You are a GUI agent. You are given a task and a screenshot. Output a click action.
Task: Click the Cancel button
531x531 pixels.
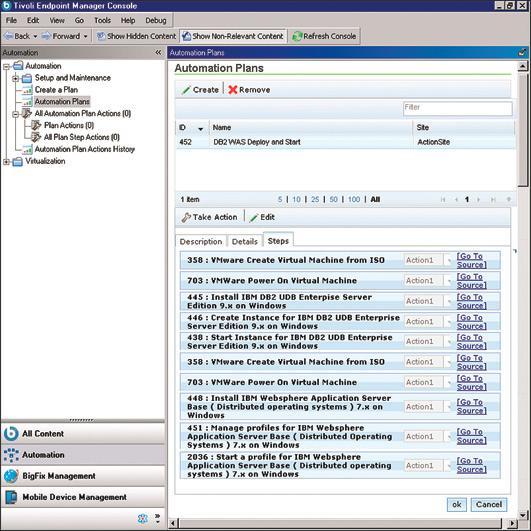[489, 505]
